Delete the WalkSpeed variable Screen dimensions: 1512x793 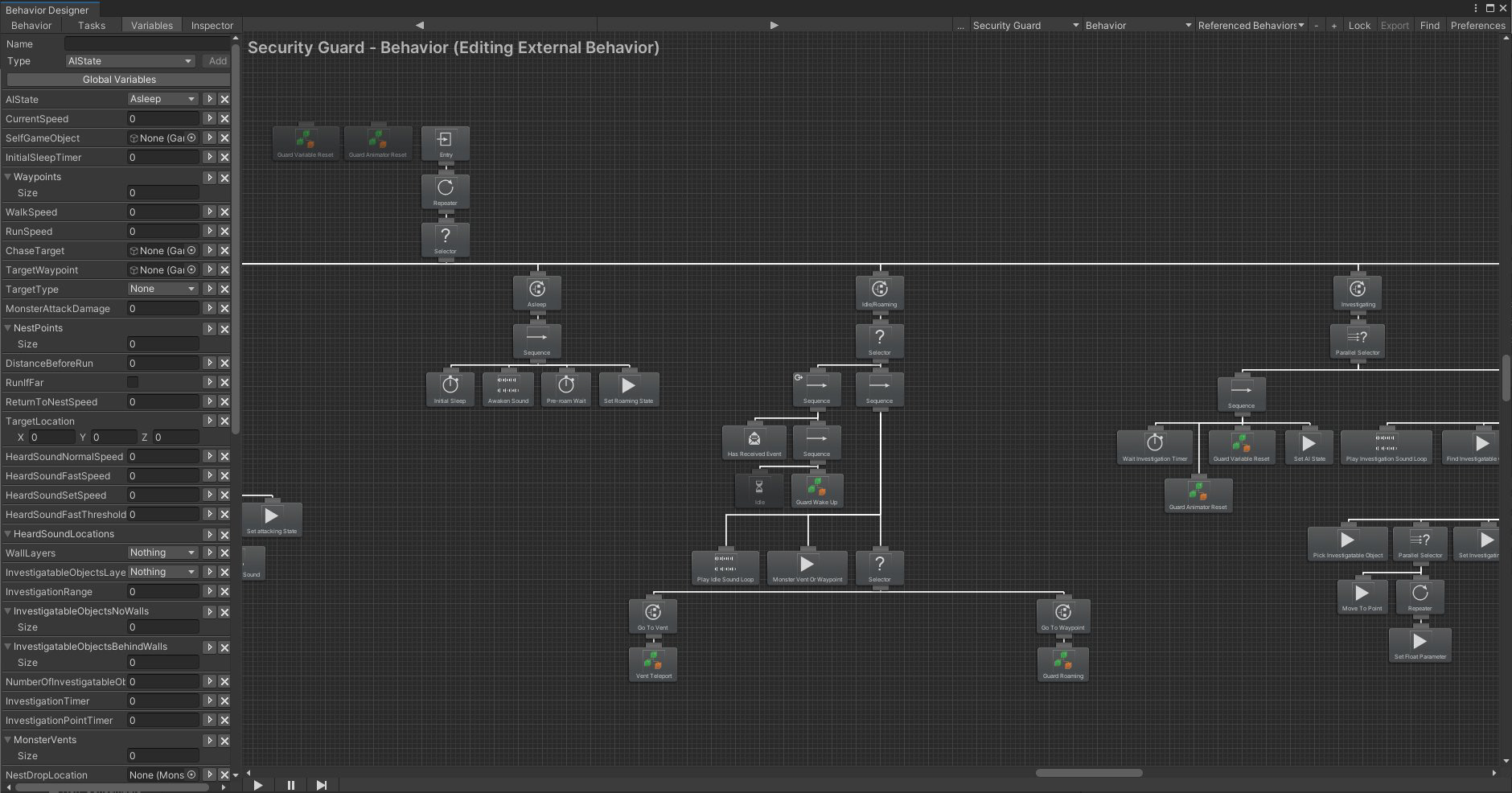[224, 212]
